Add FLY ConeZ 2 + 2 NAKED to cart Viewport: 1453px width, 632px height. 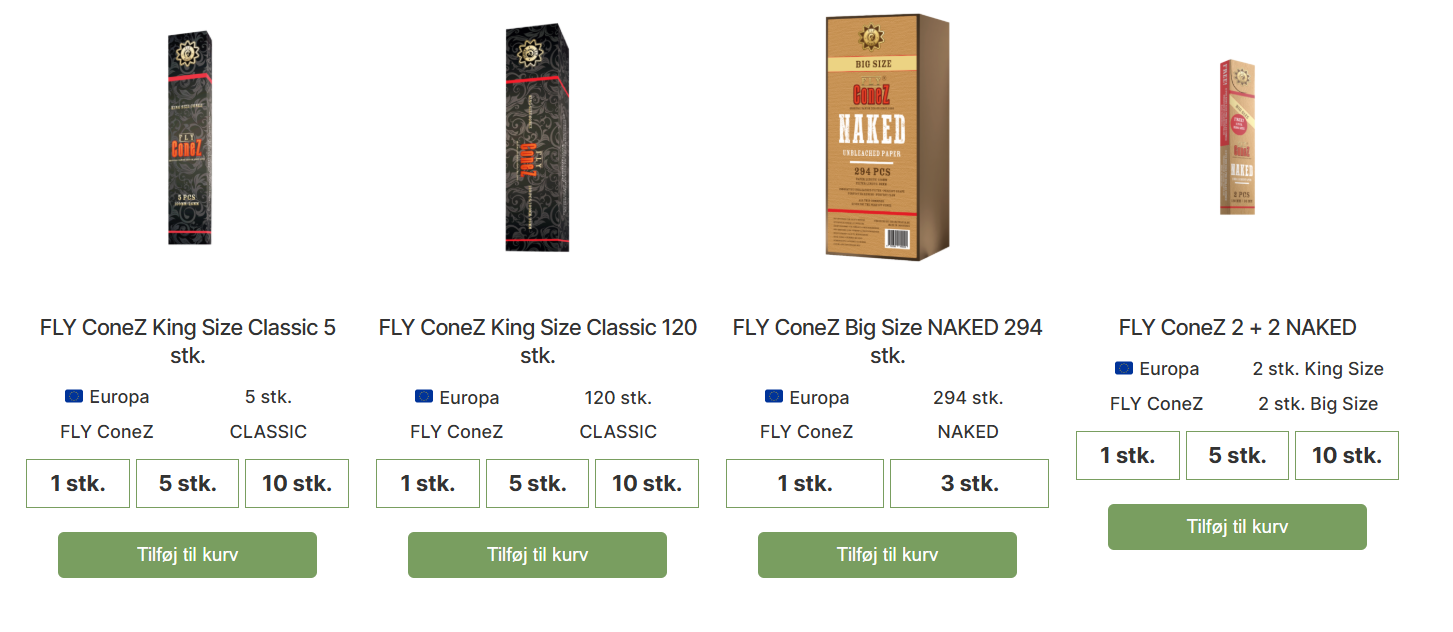point(1237,527)
